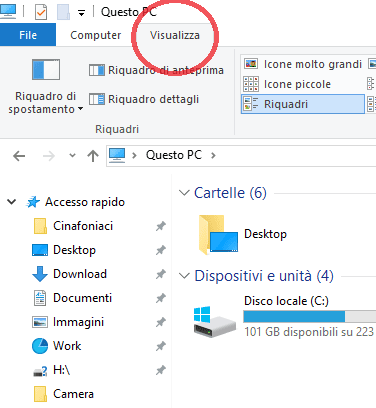Toggle Riquadro di anteprima pane
376x408 pixels.
click(x=156, y=70)
